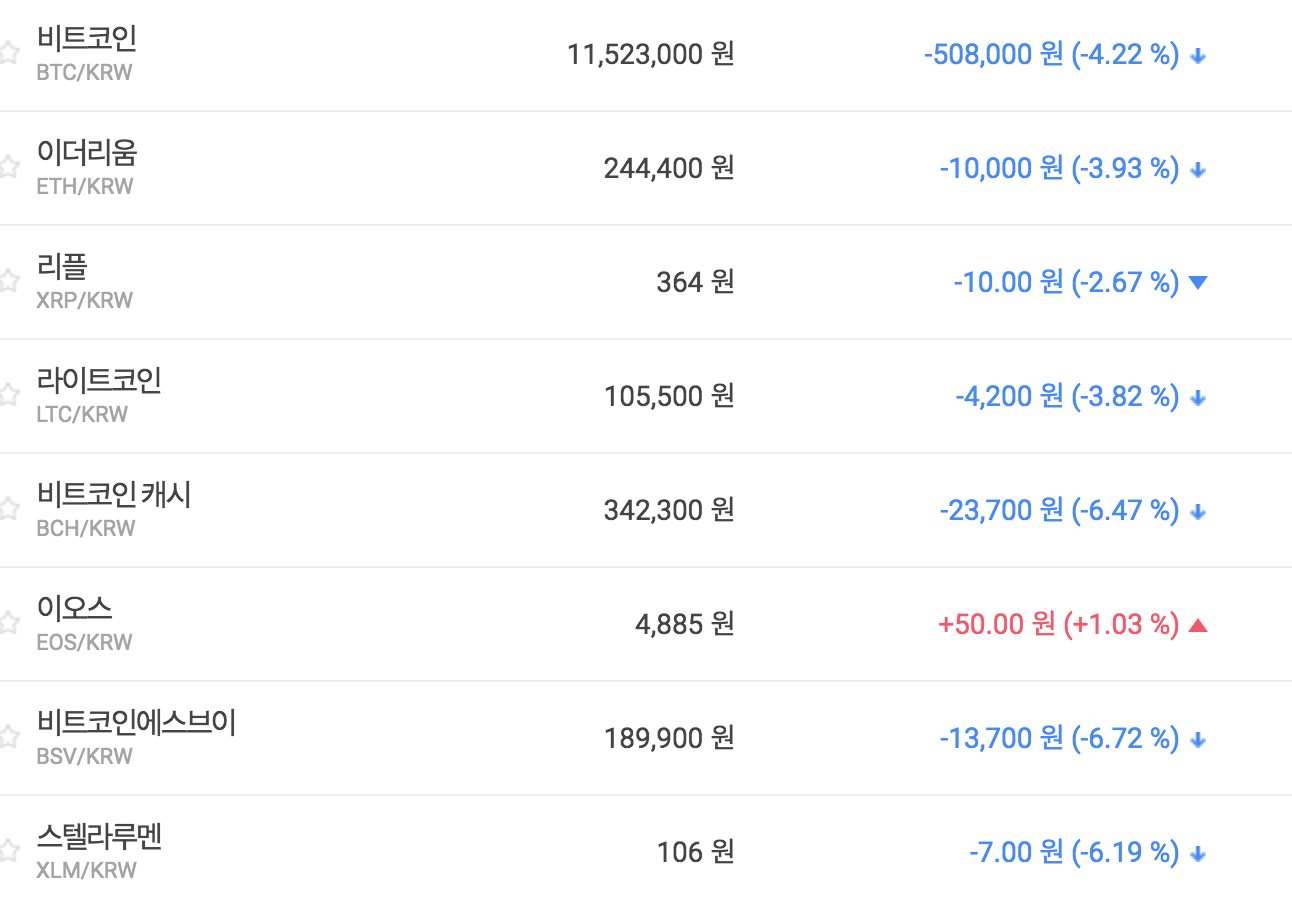Open the 라이트코인 coin name
Screen dimensions: 1292x908
[x=99, y=381]
